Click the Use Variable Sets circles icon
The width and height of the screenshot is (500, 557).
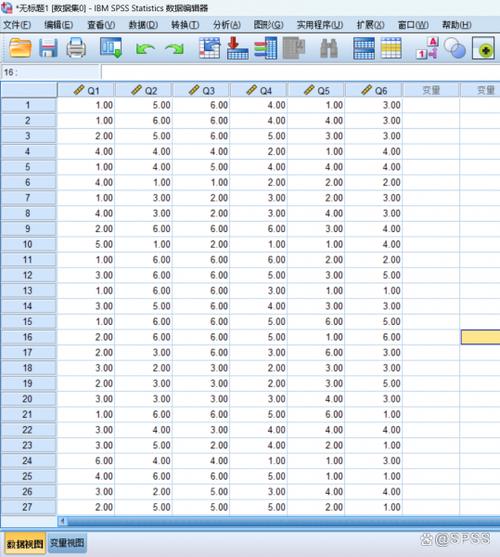pyautogui.click(x=455, y=48)
